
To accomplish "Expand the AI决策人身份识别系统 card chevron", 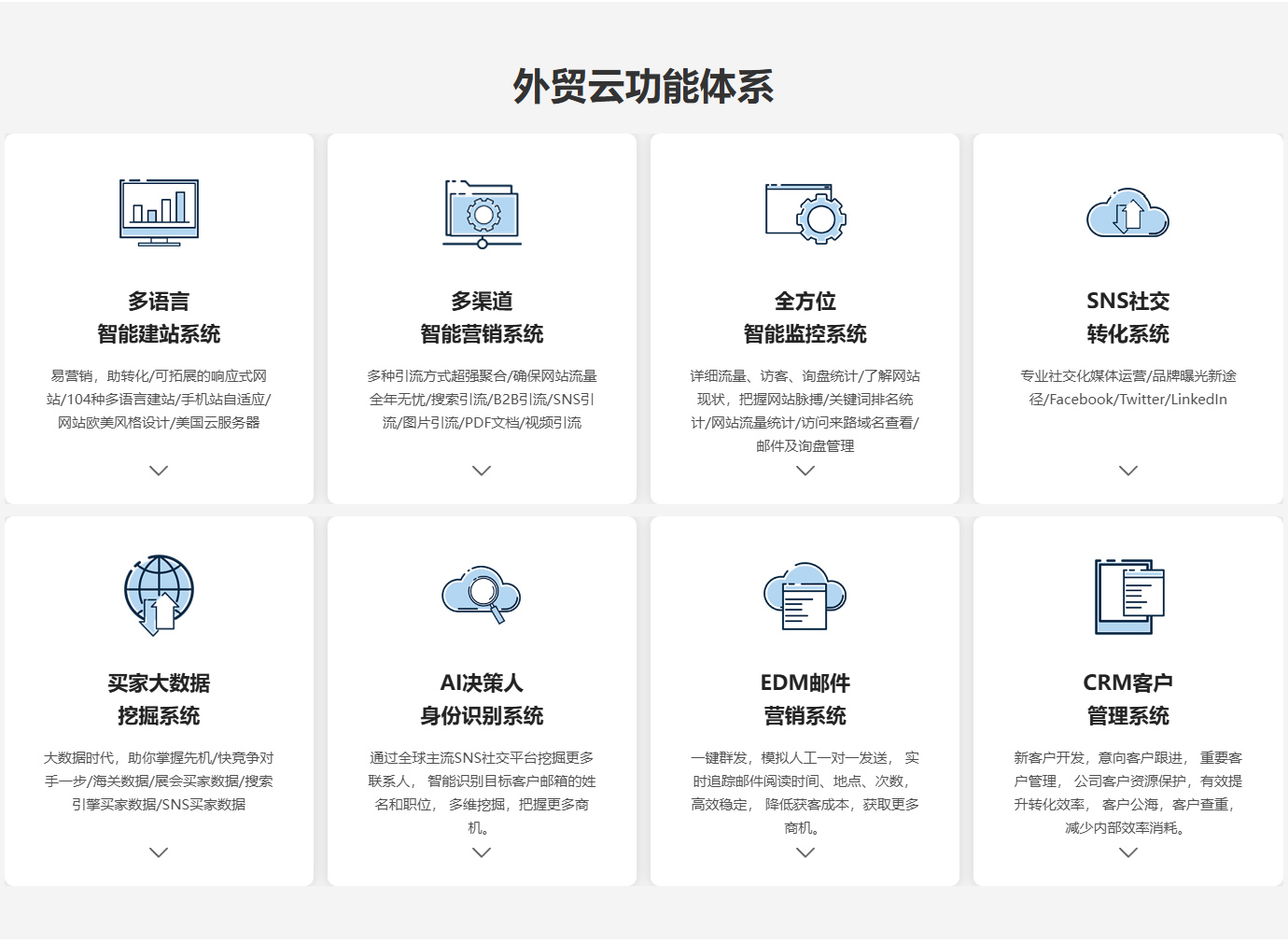I will click(x=482, y=852).
